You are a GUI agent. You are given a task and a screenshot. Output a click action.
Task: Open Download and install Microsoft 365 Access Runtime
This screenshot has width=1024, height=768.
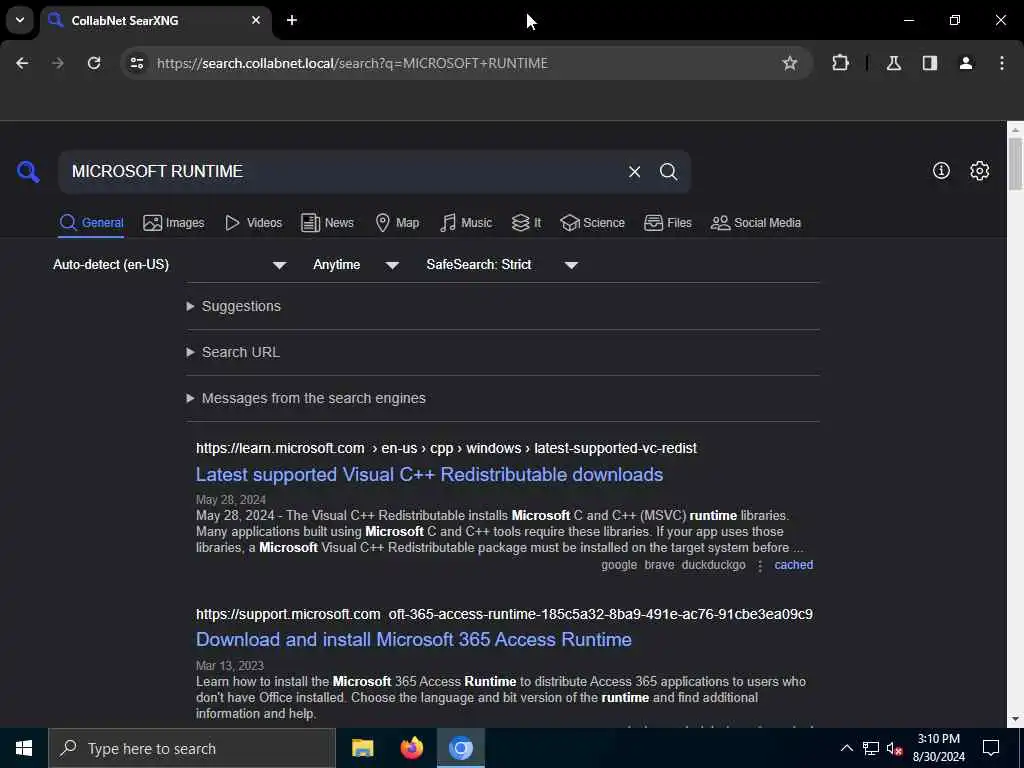click(413, 639)
